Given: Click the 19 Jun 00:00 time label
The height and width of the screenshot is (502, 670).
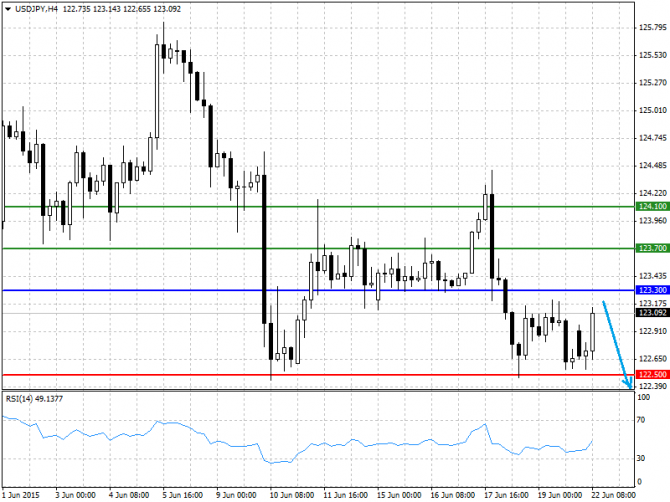Looking at the screenshot, I should tap(560, 495).
